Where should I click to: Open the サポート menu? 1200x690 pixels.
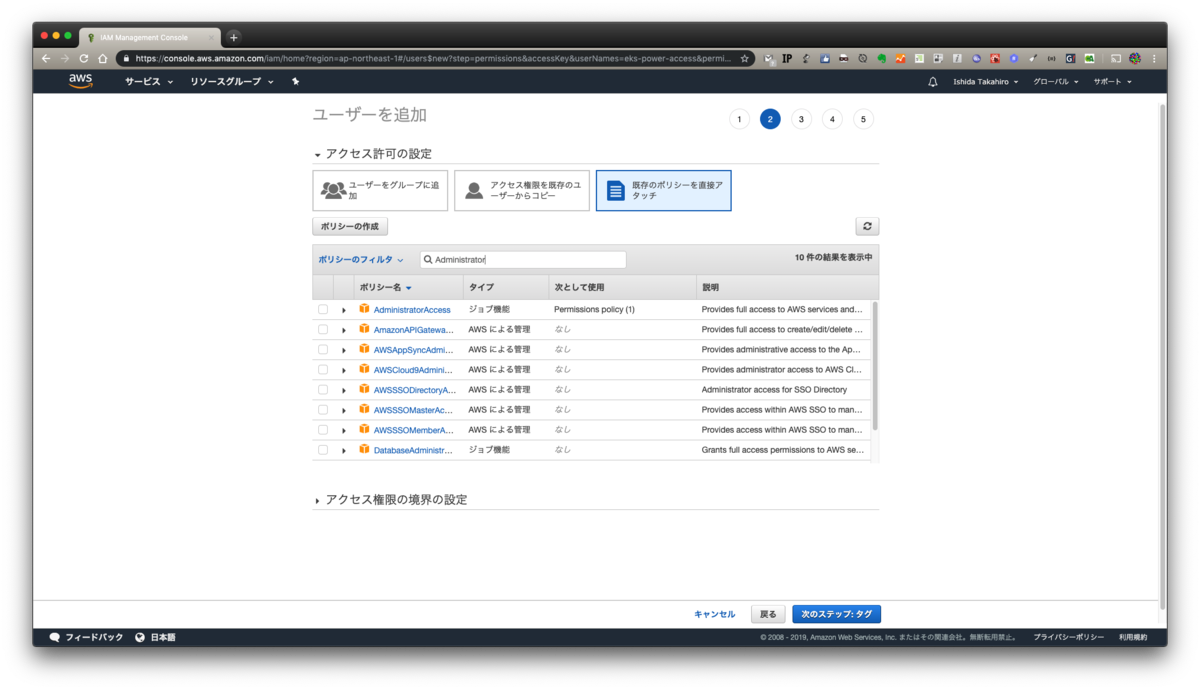(x=1112, y=82)
